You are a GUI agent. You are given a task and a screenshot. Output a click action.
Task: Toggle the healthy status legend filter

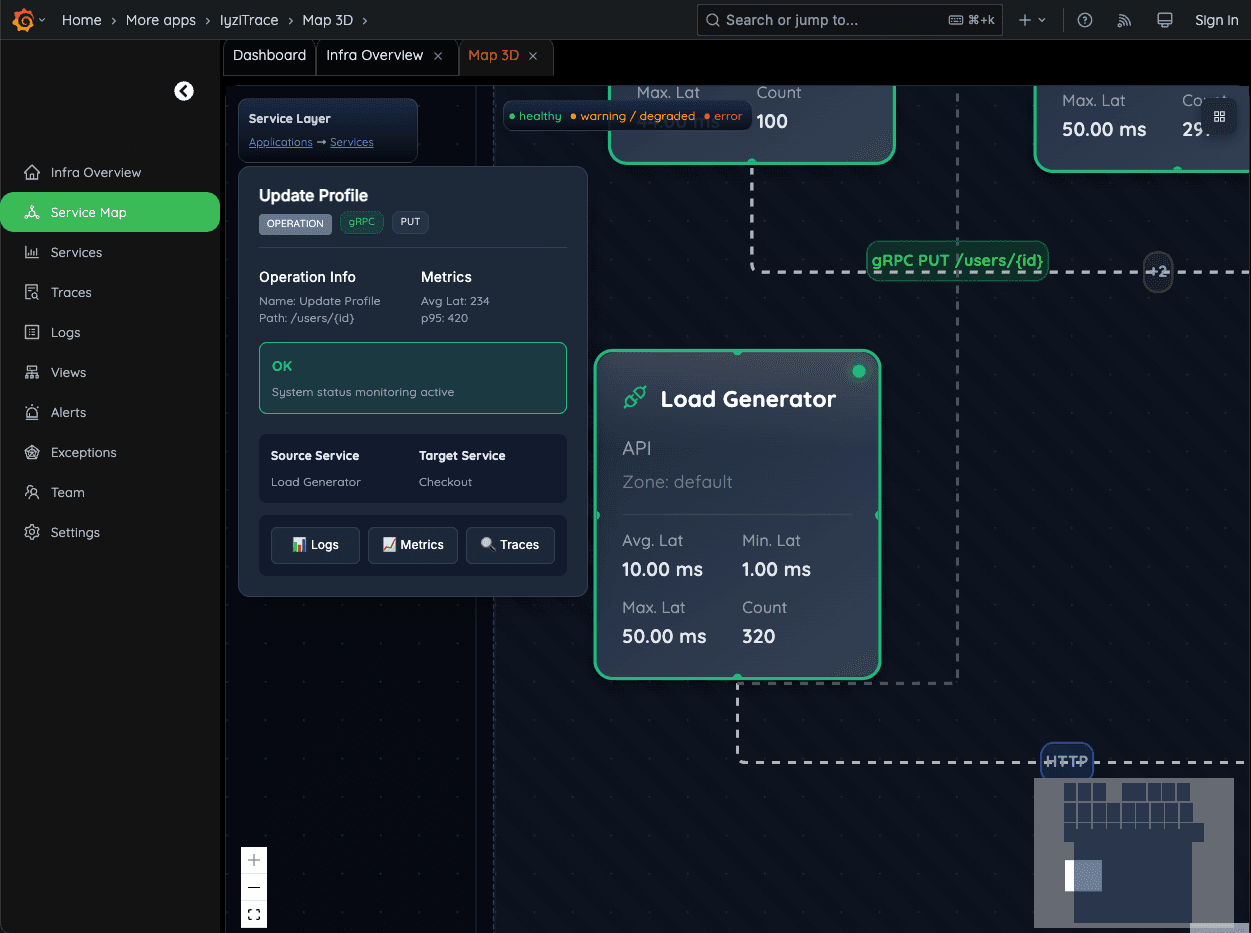(536, 115)
